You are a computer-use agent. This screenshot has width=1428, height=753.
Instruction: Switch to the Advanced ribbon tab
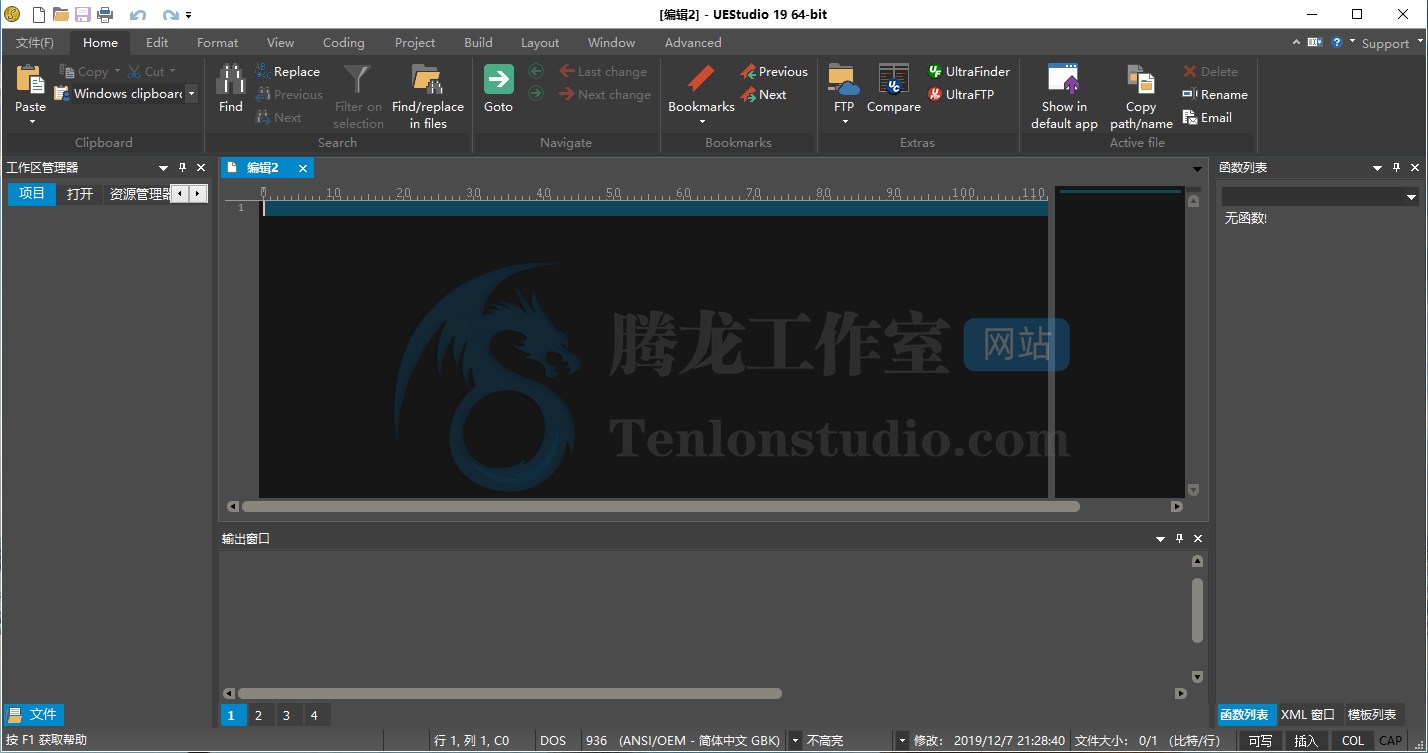point(693,43)
